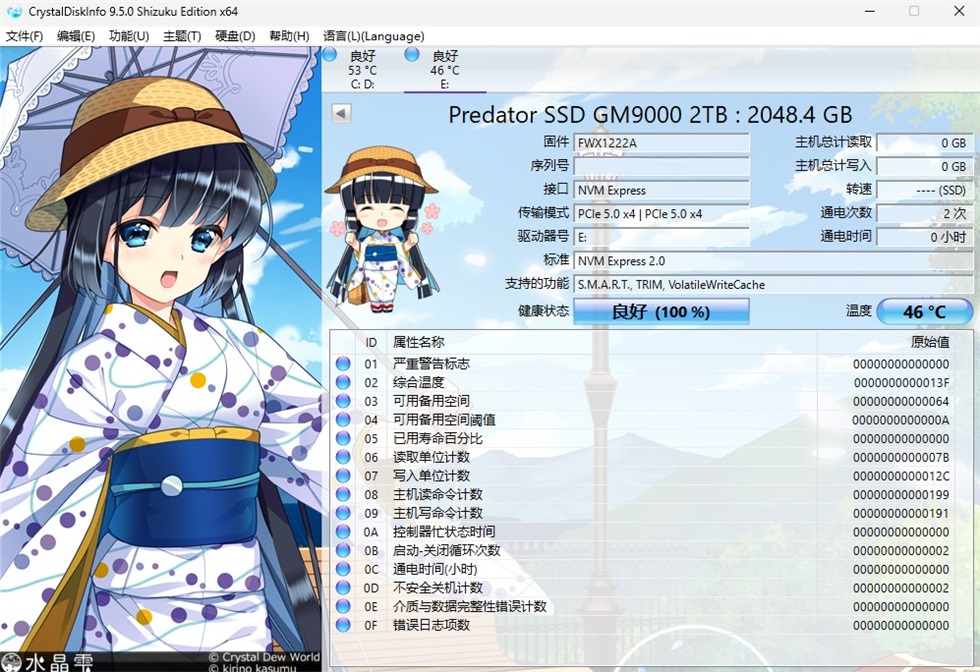
Task: Click status orb of 可用备用空间 row
Action: point(342,401)
